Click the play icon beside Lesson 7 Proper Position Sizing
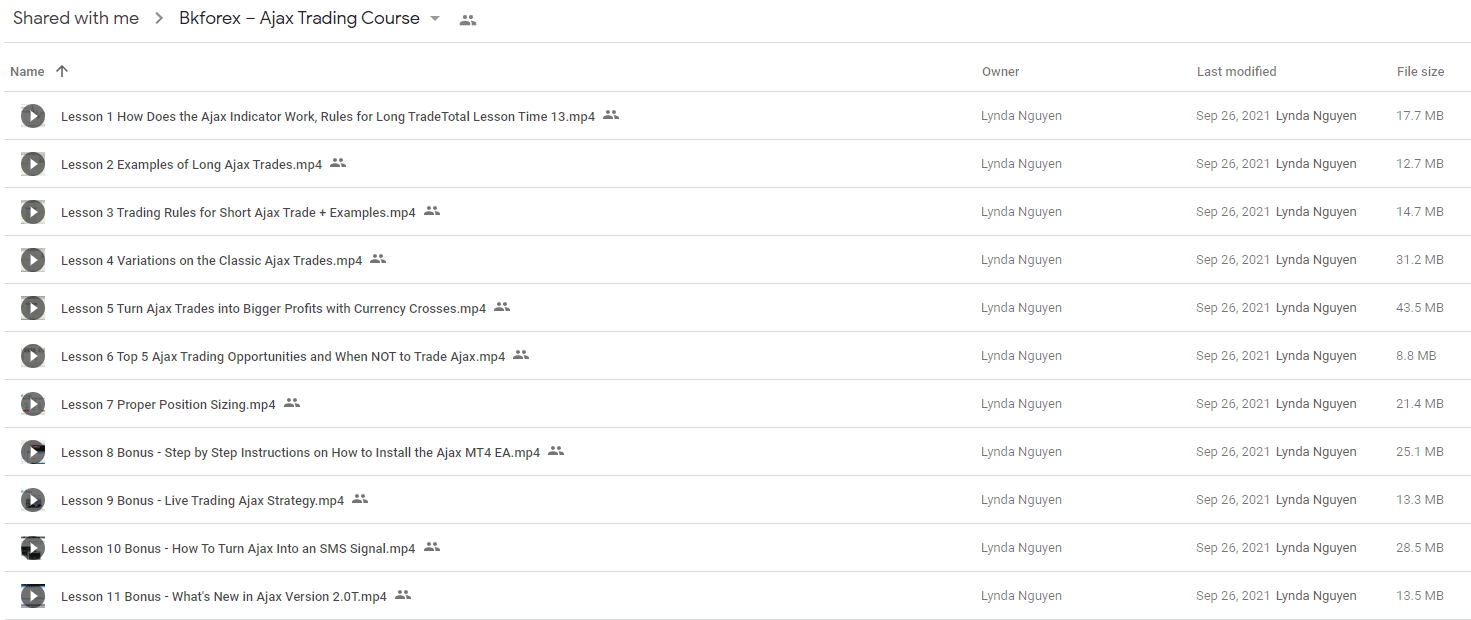Screen dimensions: 1471x620 click(33, 404)
